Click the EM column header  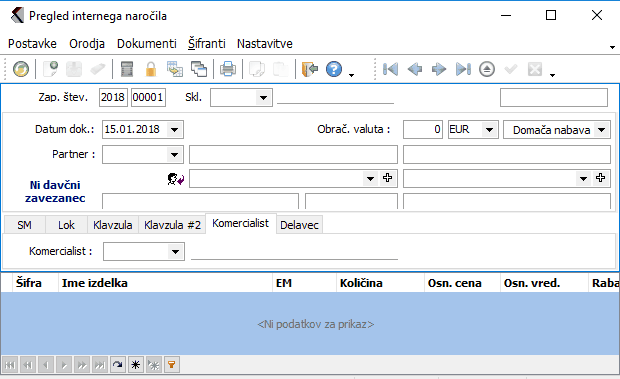pyautogui.click(x=304, y=283)
